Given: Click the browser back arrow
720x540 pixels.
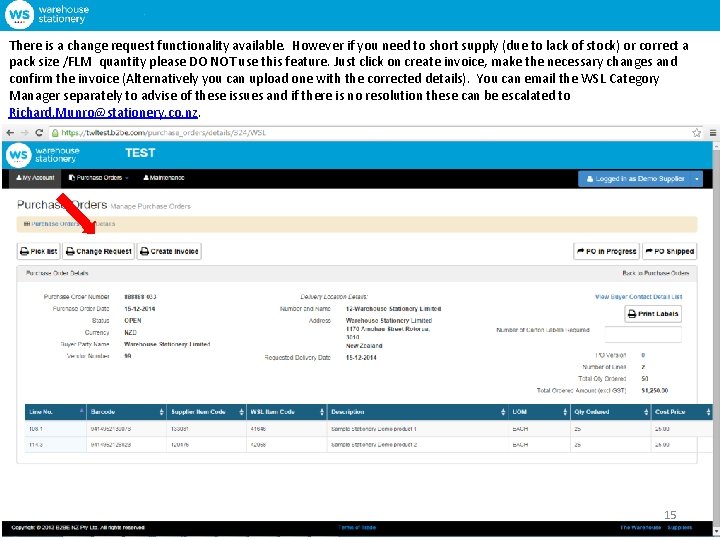Looking at the screenshot, I should pos(10,133).
